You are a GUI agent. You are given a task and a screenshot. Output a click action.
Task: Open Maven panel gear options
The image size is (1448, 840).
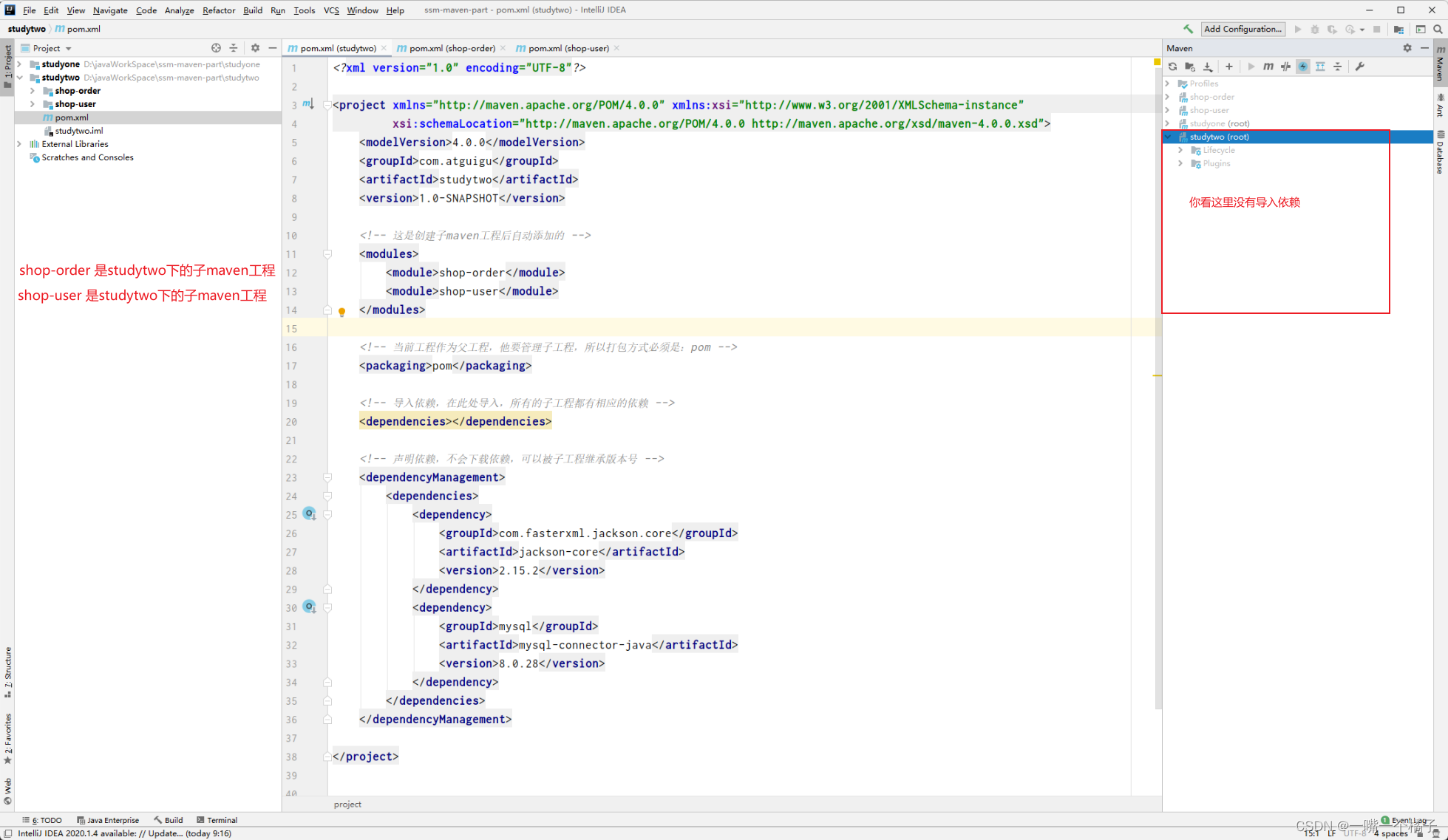[x=1407, y=48]
